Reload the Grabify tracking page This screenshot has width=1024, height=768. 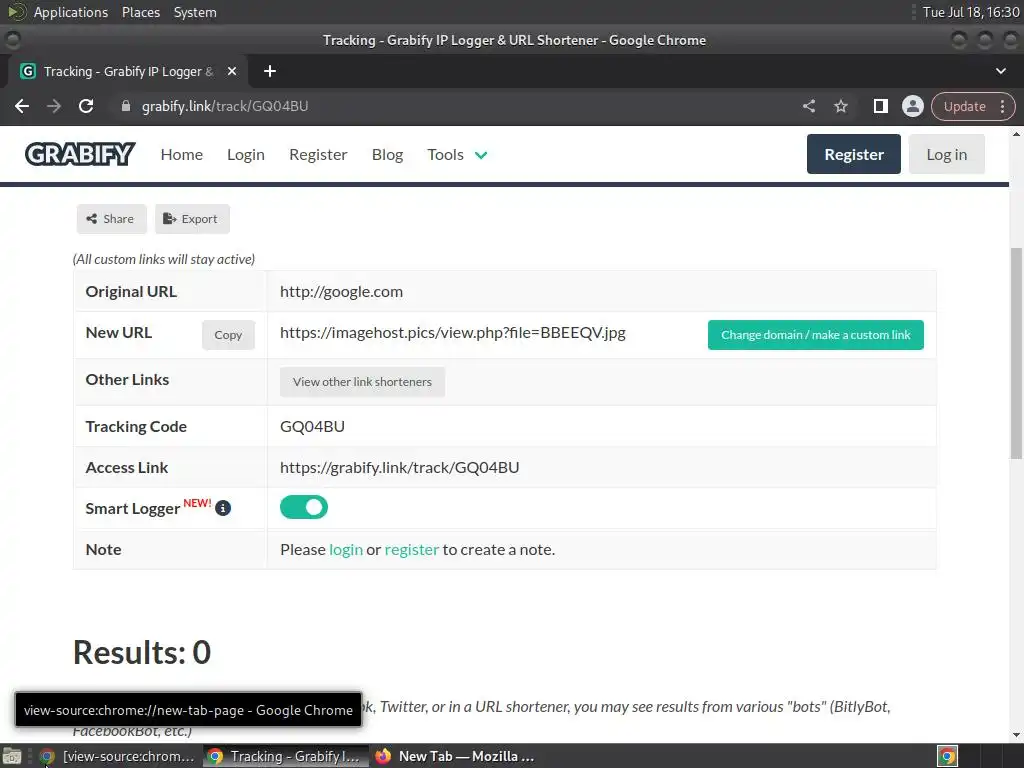coord(86,106)
